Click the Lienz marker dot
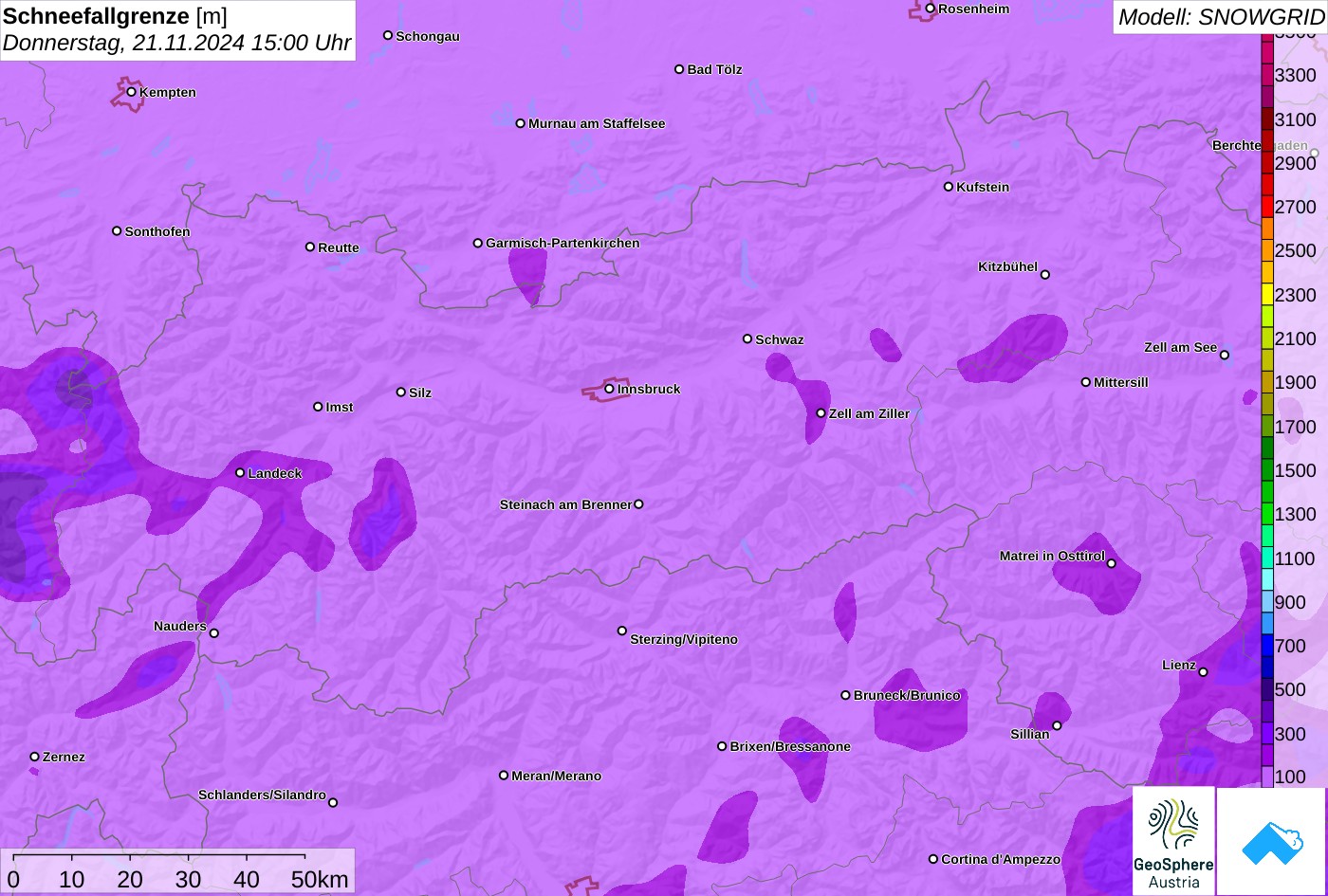 pyautogui.click(x=1203, y=672)
